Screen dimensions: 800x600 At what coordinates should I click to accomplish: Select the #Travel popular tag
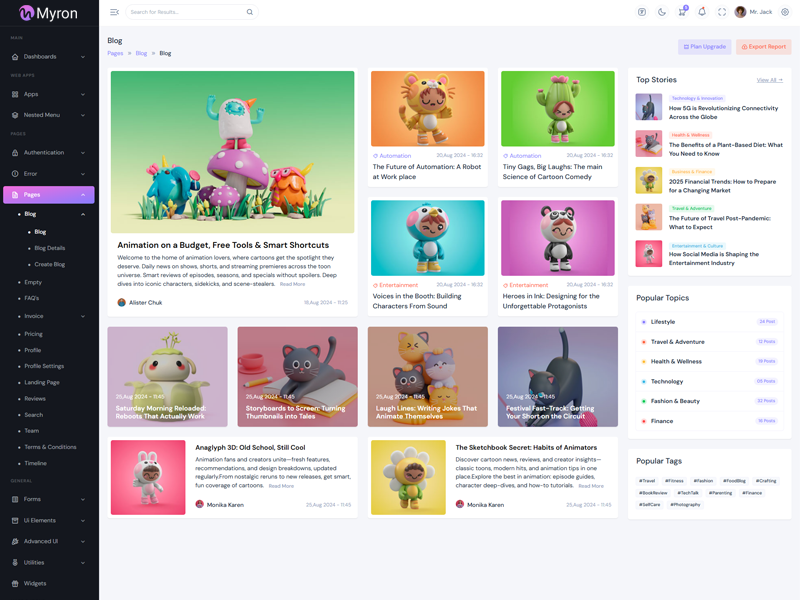coord(647,481)
